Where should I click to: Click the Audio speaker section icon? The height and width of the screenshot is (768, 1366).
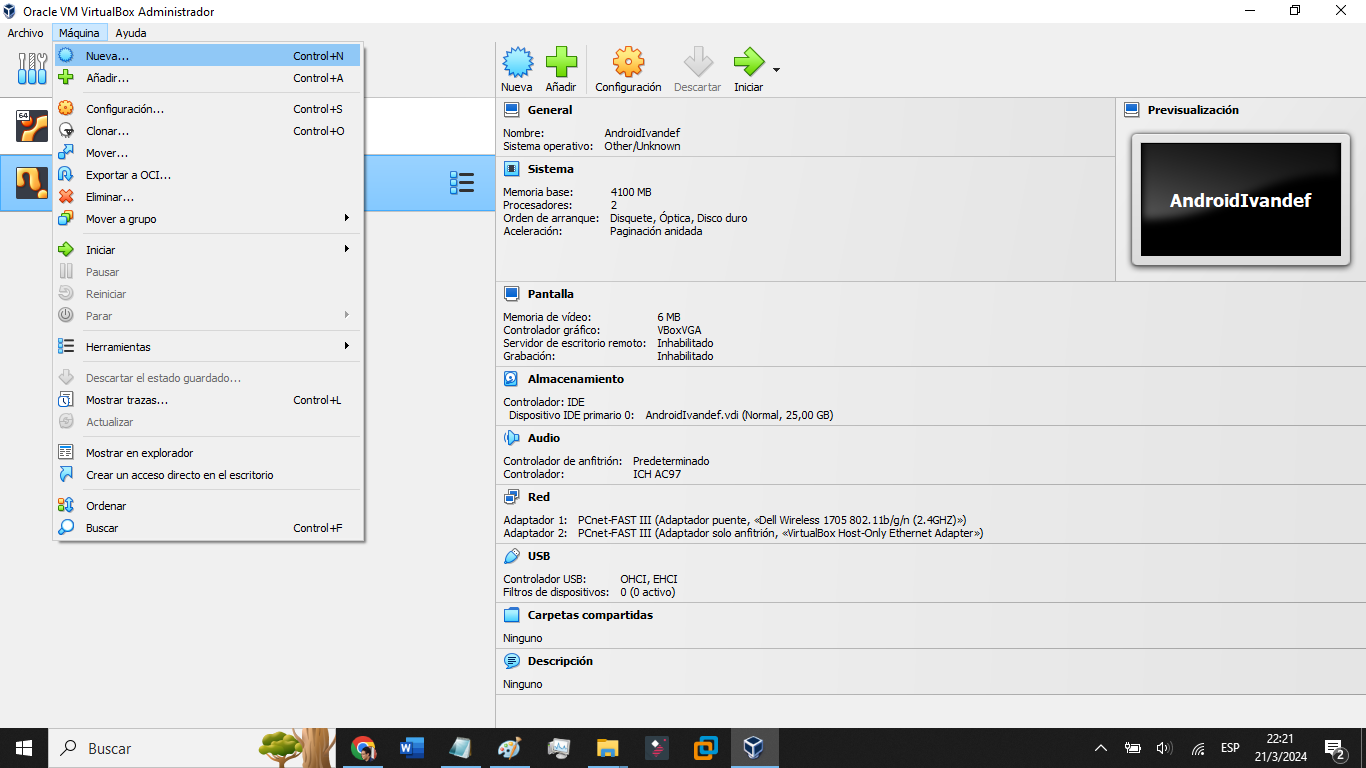click(x=511, y=438)
